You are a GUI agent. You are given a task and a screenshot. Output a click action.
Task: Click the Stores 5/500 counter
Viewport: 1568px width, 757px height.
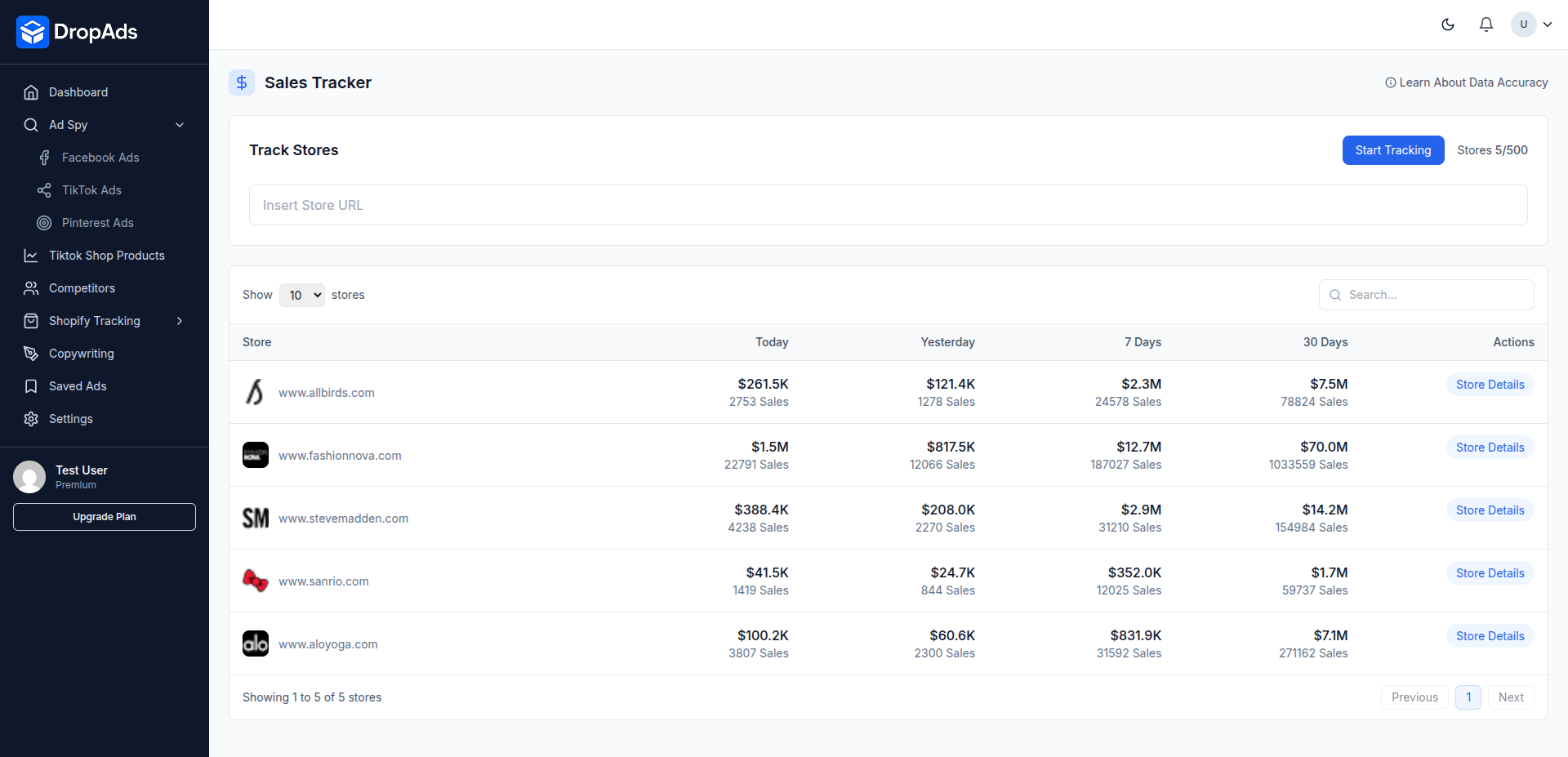click(1492, 150)
